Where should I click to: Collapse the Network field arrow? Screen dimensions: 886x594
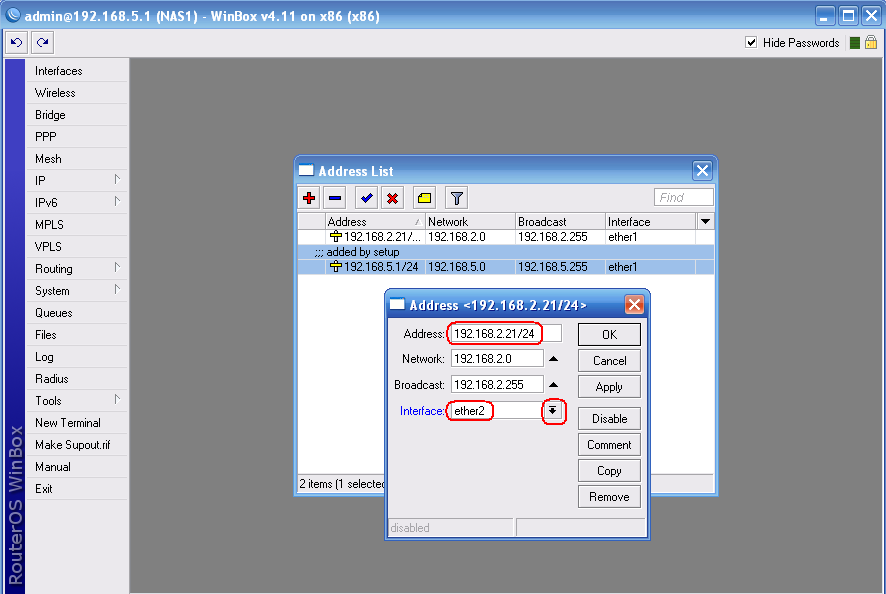pos(554,359)
